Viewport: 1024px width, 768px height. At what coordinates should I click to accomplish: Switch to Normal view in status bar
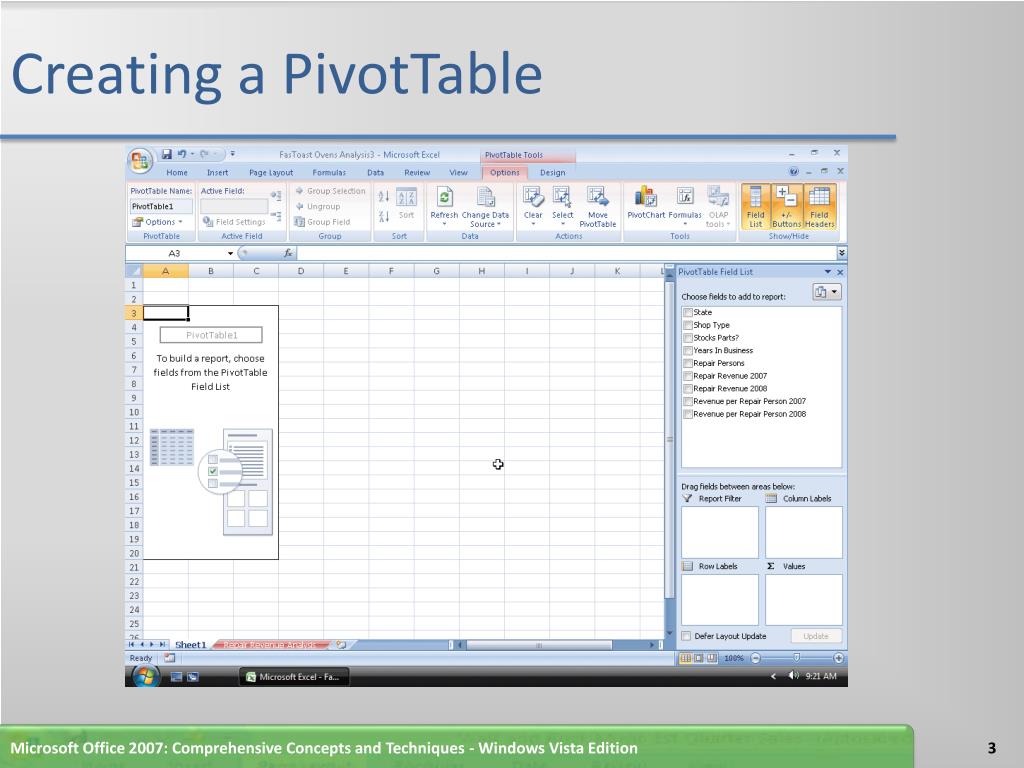685,658
